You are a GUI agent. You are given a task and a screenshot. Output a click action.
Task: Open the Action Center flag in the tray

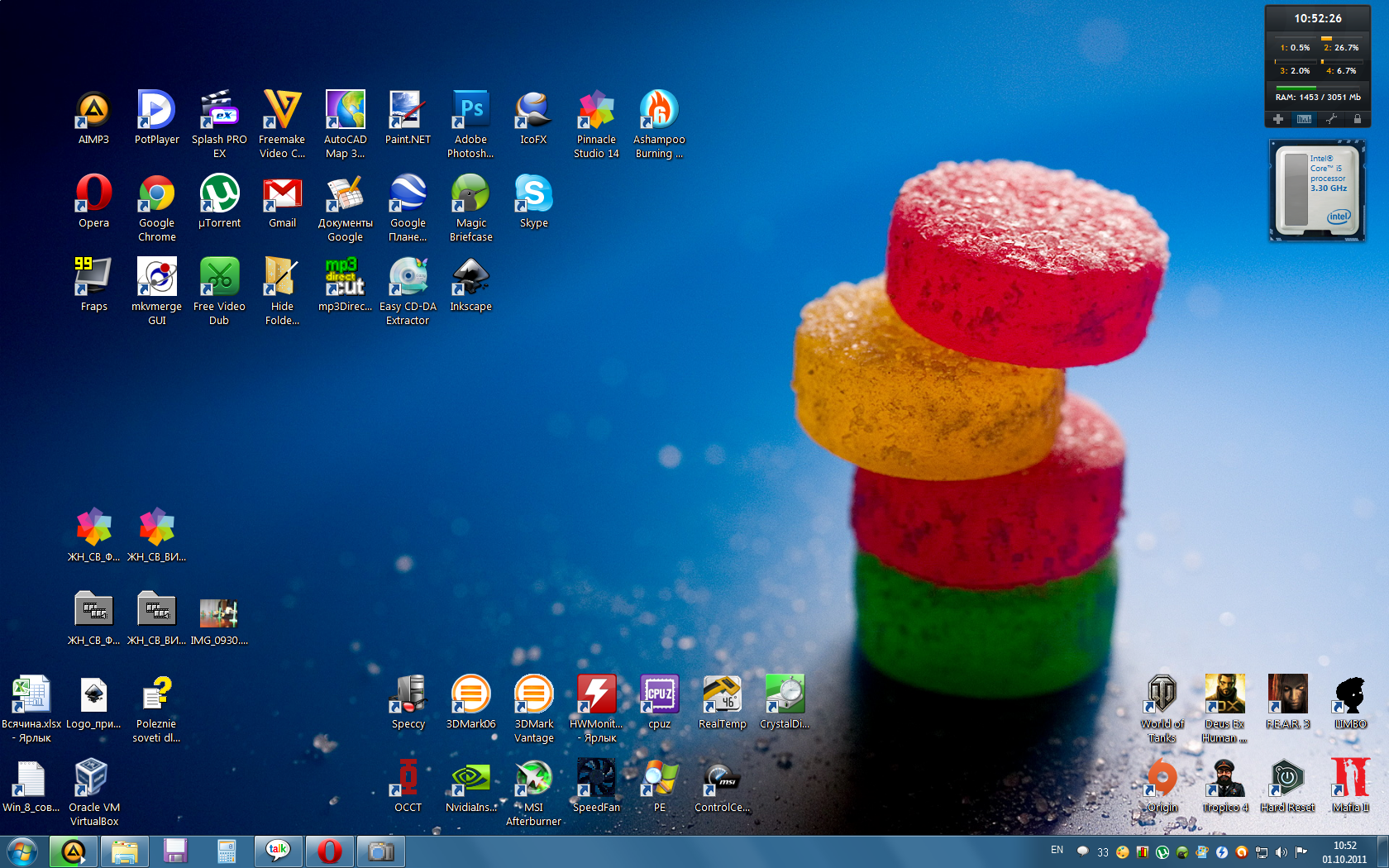click(1301, 852)
